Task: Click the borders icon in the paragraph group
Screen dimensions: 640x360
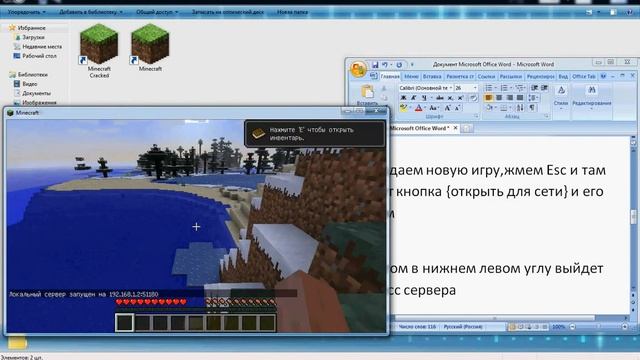Action: coord(504,108)
